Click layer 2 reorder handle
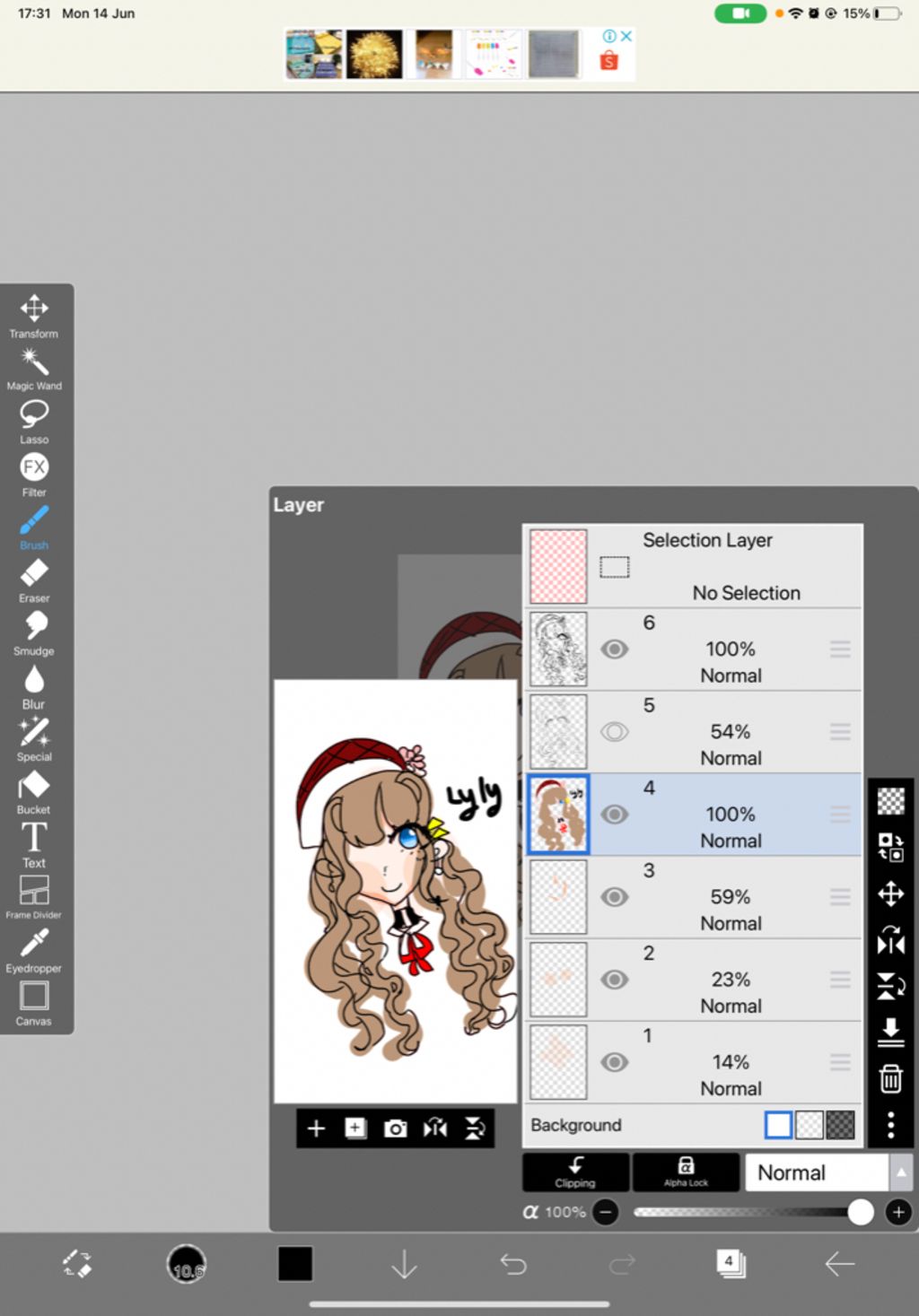 pos(840,980)
